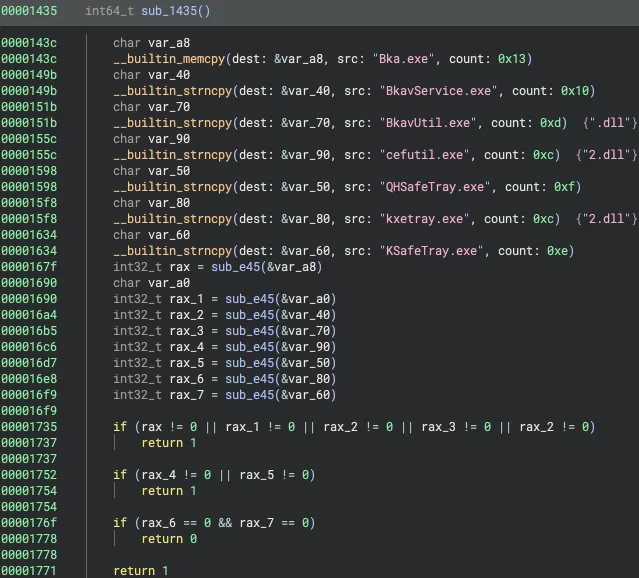Click the "return 0" statement

click(x=169, y=539)
